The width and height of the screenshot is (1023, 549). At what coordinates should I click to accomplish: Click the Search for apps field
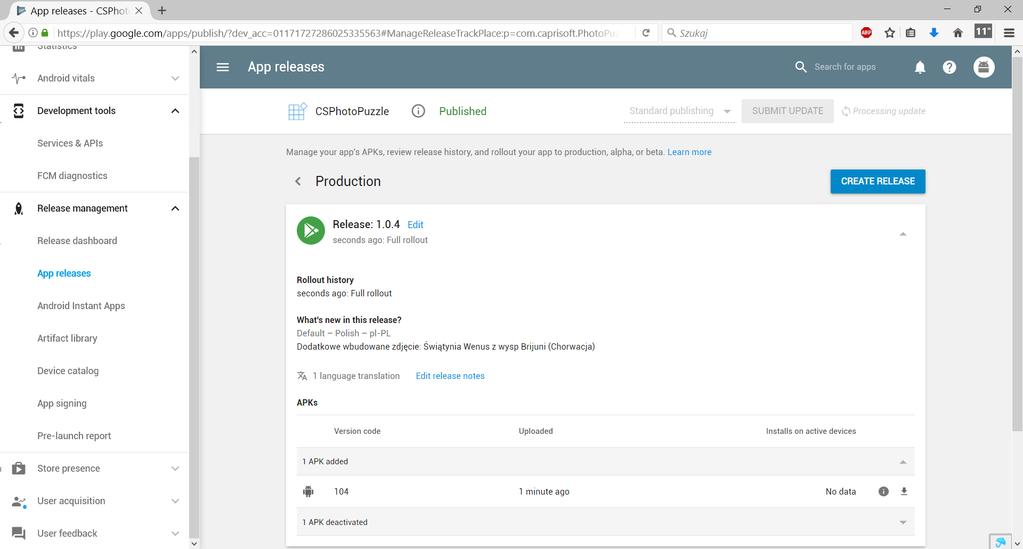pyautogui.click(x=845, y=67)
